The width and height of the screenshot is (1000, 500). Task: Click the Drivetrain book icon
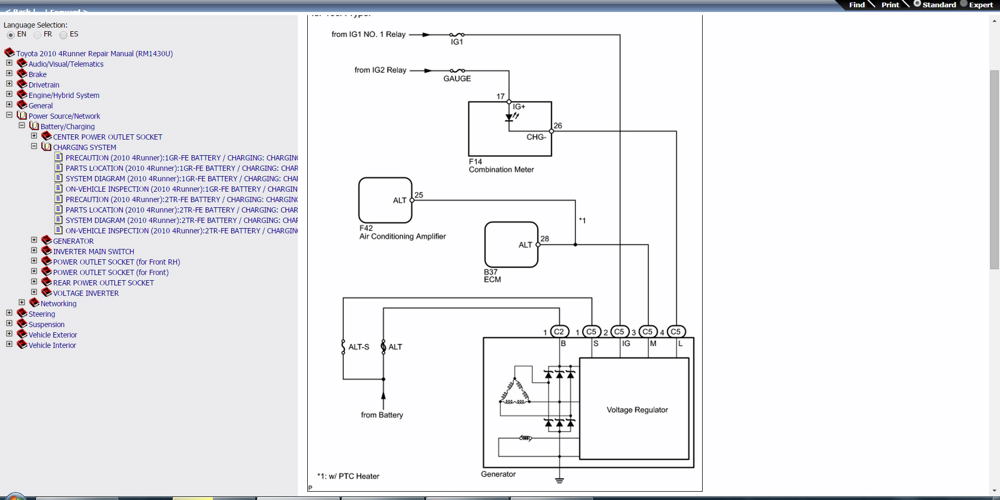coord(22,84)
